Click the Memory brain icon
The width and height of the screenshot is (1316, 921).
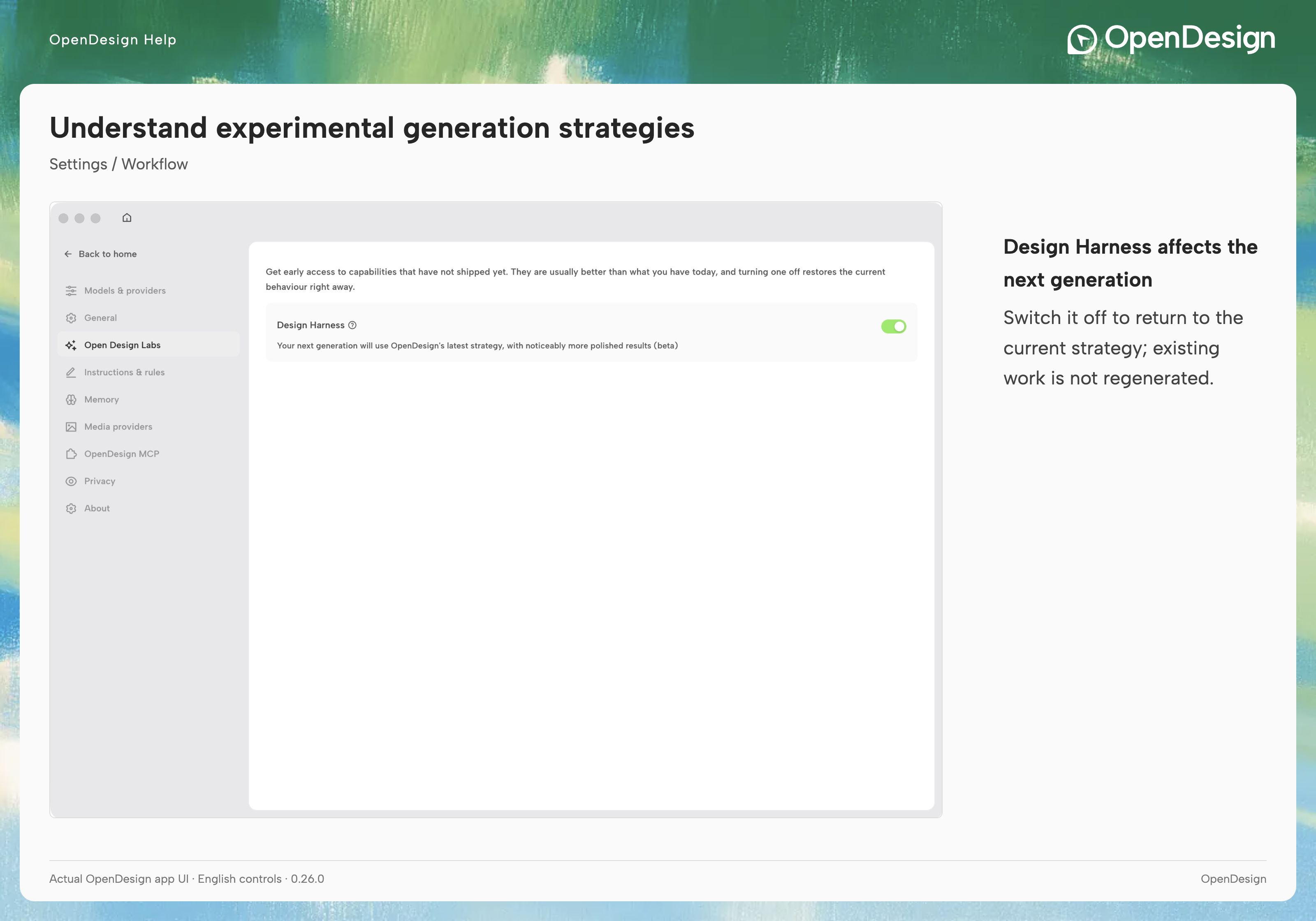click(x=71, y=400)
